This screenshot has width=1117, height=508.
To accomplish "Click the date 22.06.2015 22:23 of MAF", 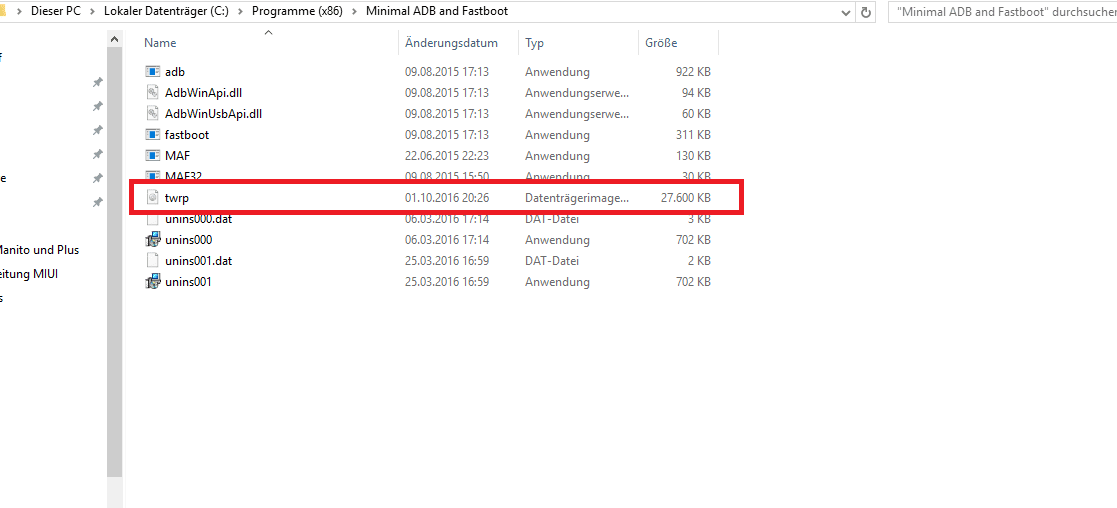I will (x=447, y=155).
